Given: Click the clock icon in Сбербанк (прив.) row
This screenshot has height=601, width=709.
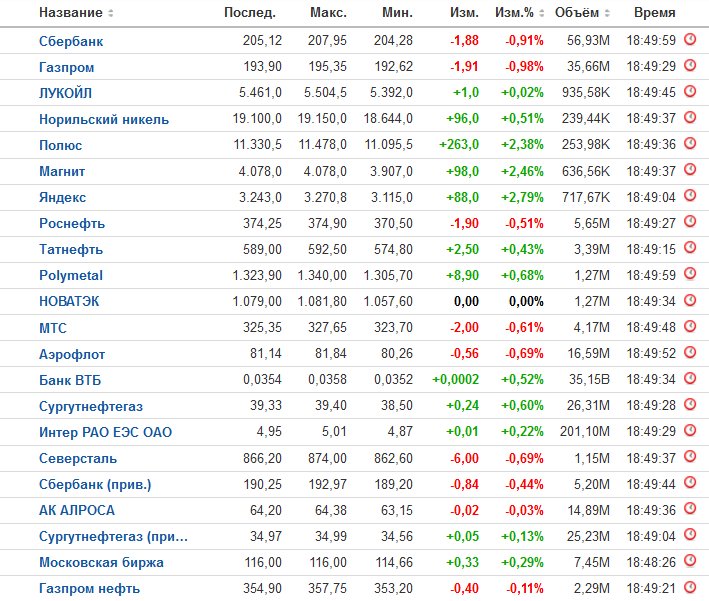Looking at the screenshot, I should pos(690,483).
